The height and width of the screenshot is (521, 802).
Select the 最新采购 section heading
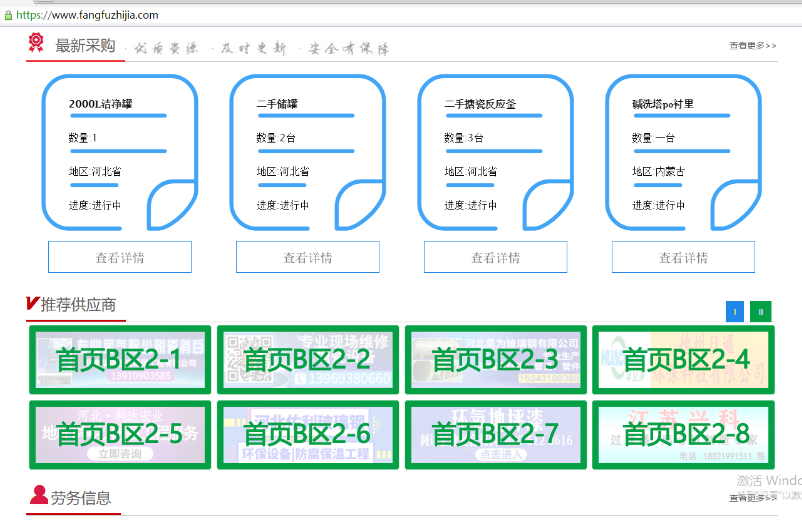[85, 45]
